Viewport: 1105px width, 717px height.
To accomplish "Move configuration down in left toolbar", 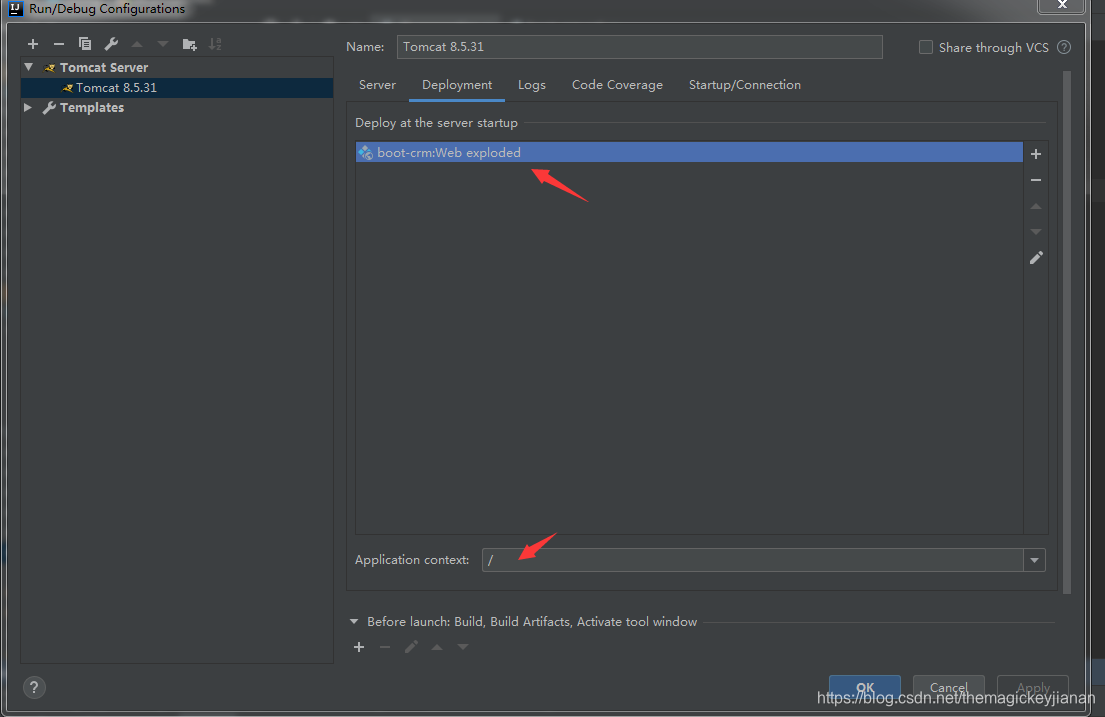I will [163, 44].
